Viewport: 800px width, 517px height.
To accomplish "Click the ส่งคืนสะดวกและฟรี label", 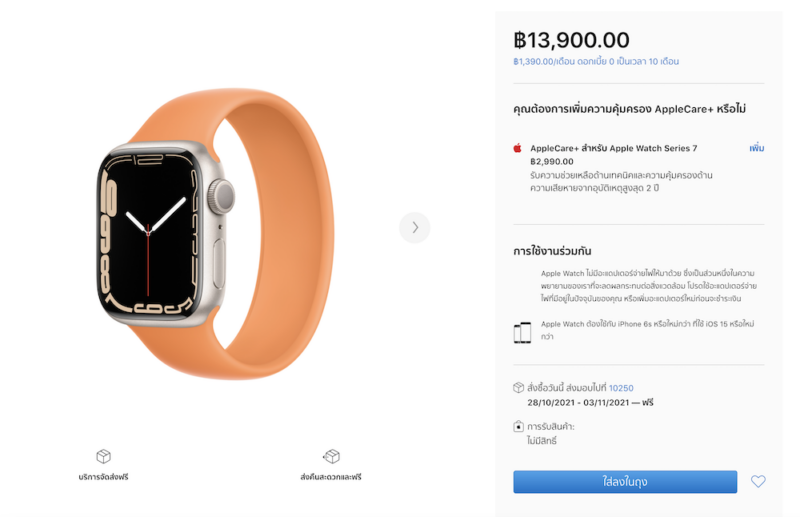I will pyautogui.click(x=331, y=477).
